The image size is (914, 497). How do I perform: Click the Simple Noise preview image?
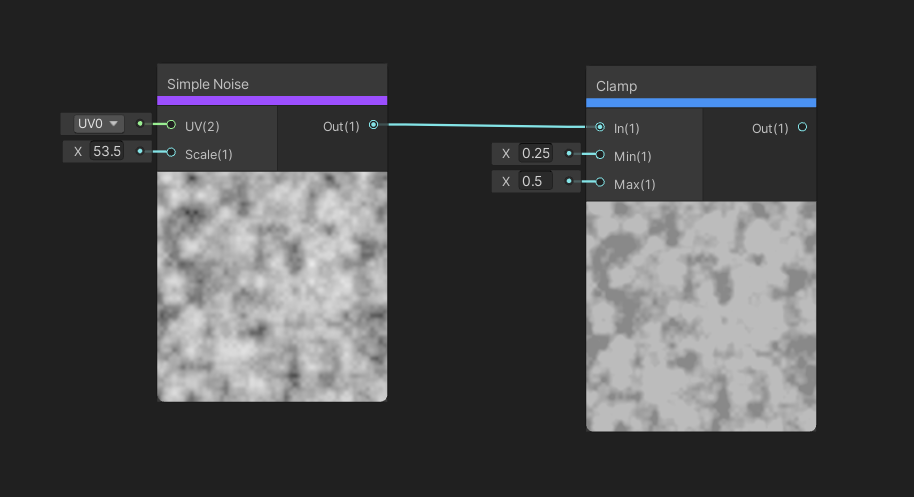[x=272, y=286]
